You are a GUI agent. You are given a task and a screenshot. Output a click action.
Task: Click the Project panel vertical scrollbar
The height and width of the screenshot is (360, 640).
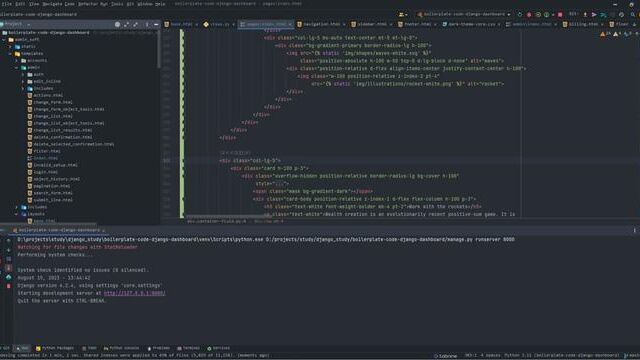click(x=158, y=50)
